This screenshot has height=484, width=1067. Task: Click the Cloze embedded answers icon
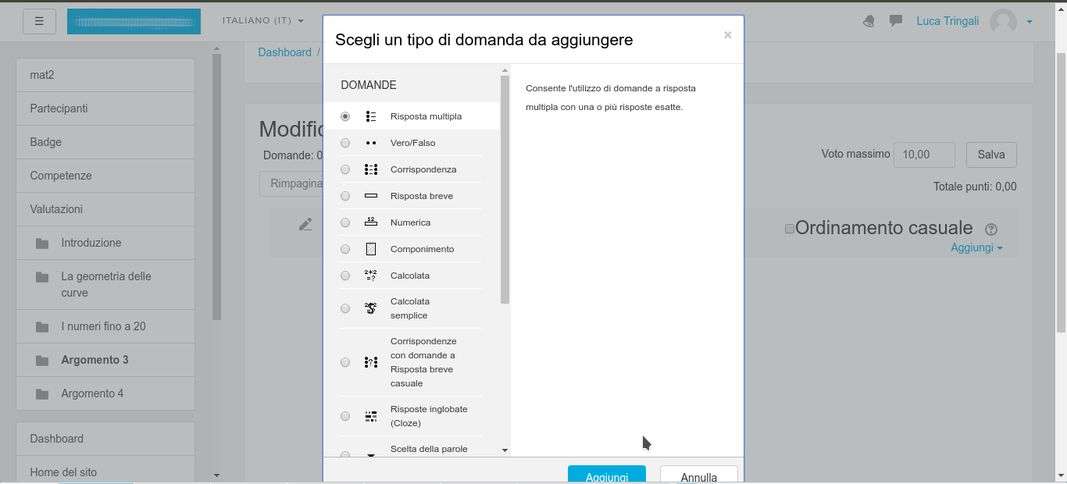[x=371, y=416]
